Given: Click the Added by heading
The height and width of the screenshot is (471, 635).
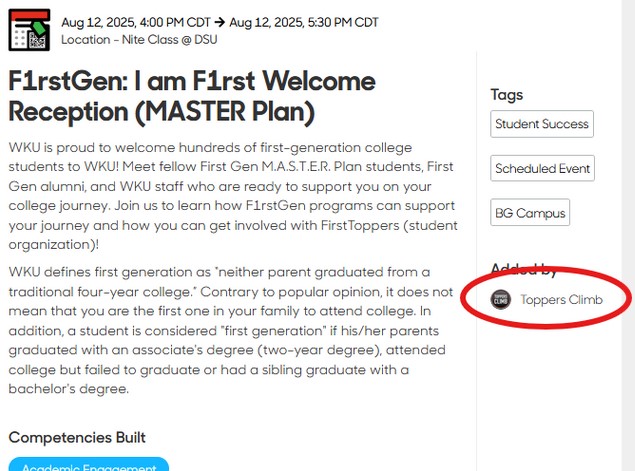Looking at the screenshot, I should pos(524,268).
